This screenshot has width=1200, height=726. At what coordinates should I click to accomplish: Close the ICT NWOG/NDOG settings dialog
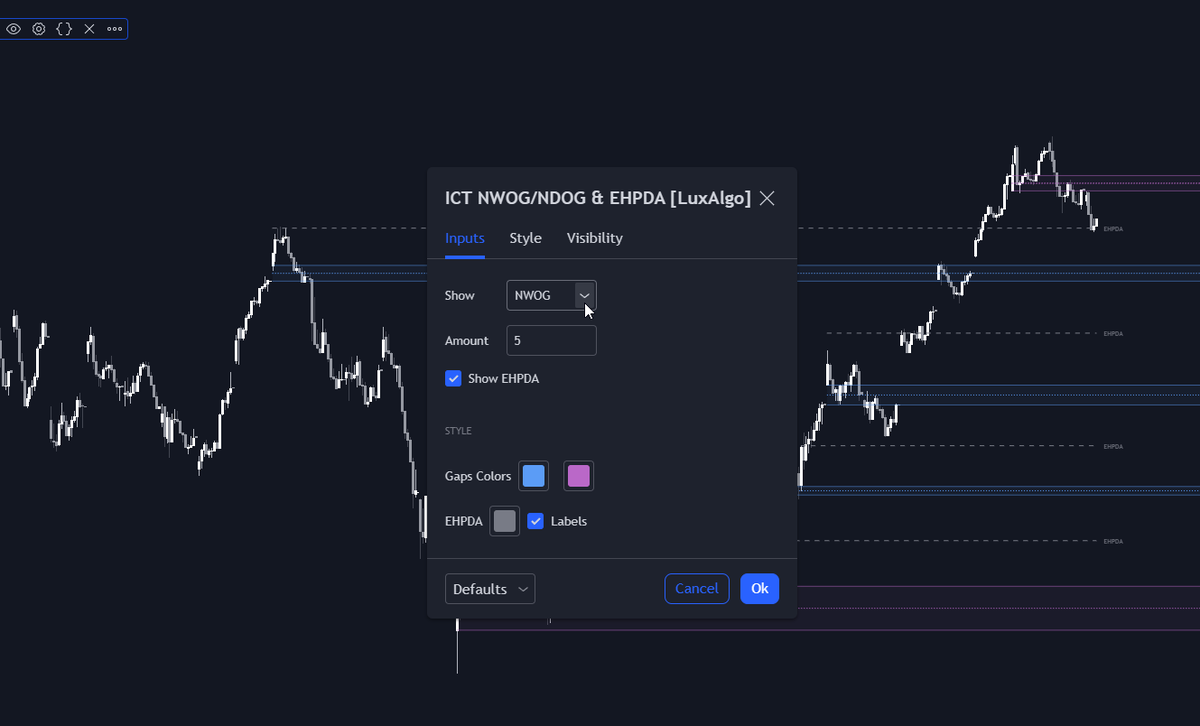[767, 198]
